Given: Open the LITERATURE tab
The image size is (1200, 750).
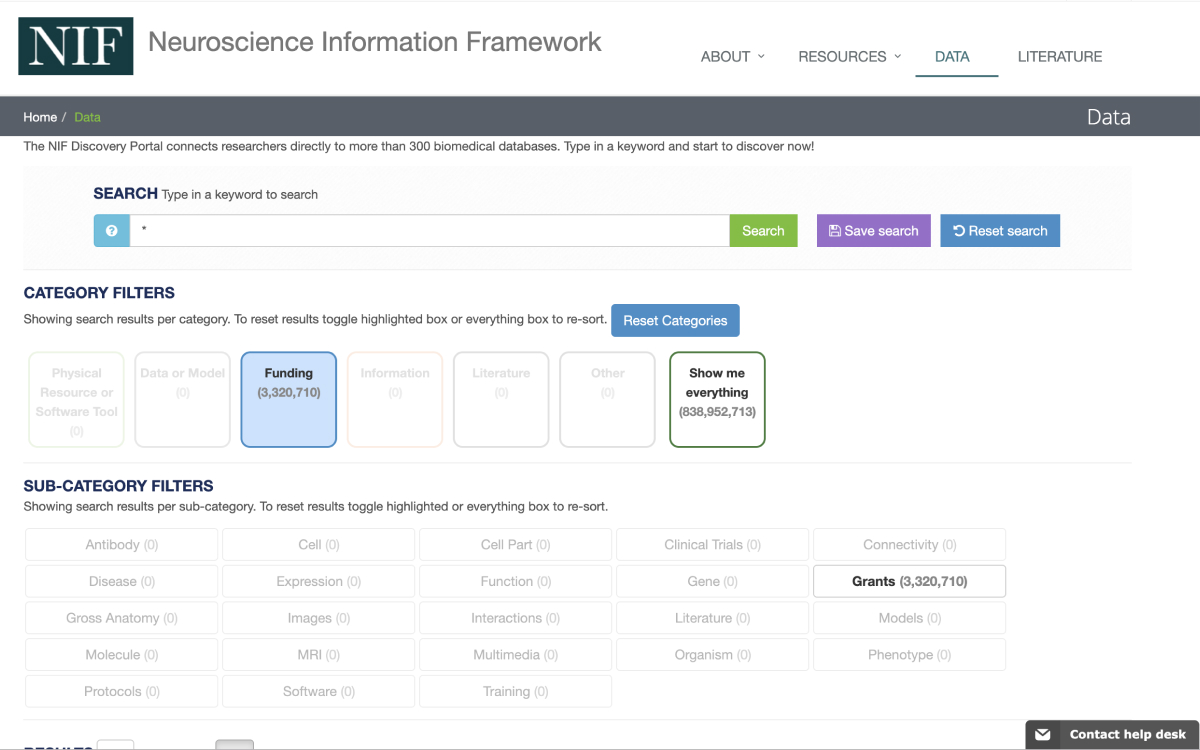Looking at the screenshot, I should (1059, 57).
